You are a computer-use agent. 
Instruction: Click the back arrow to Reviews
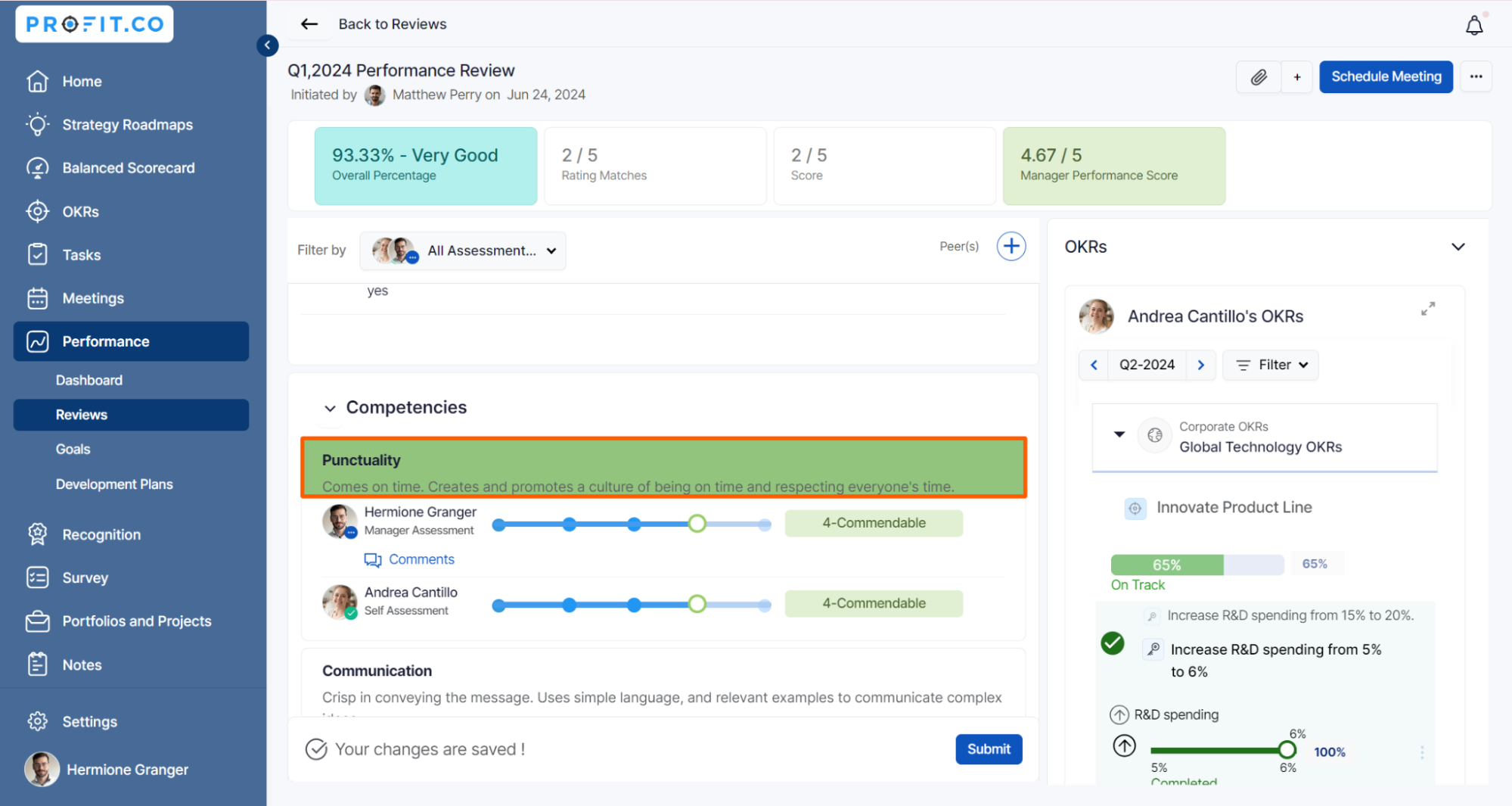click(x=309, y=24)
